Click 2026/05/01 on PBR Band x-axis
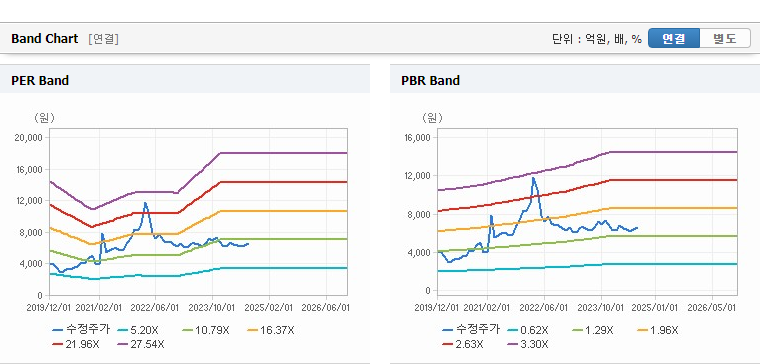Viewport: 760px width, 364px height. 712,308
